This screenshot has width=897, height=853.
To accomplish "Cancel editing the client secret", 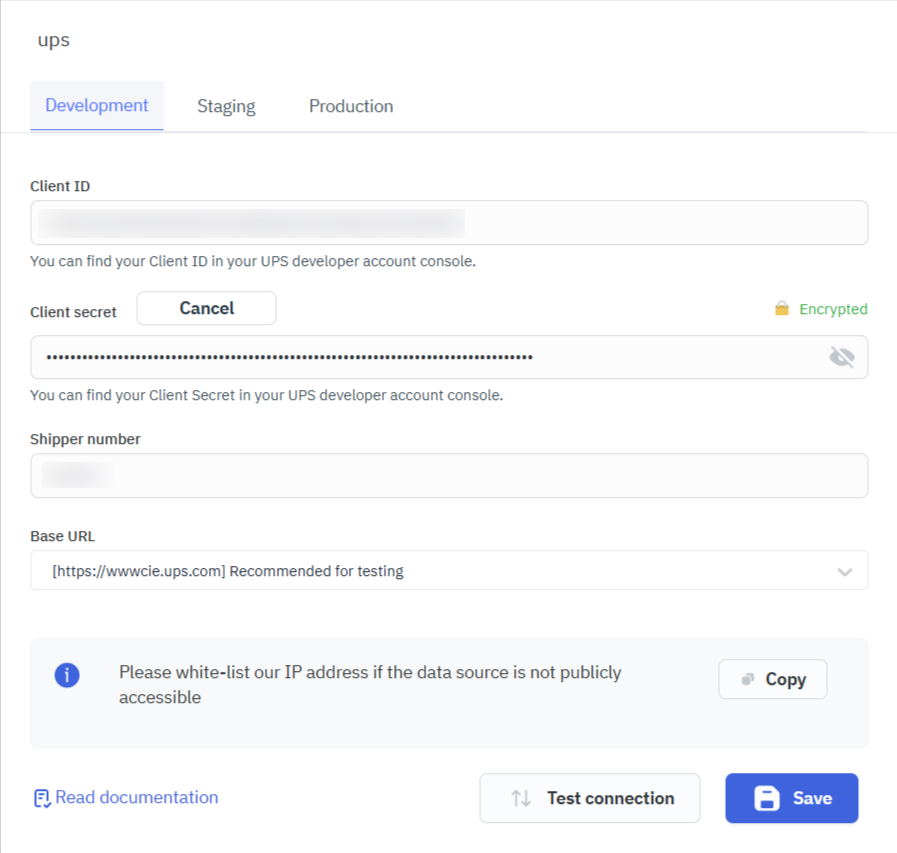I will pos(207,308).
